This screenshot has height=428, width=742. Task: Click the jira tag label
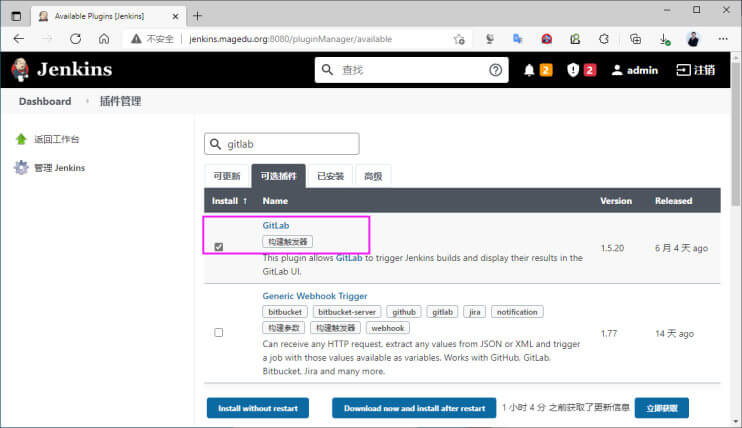coord(475,312)
